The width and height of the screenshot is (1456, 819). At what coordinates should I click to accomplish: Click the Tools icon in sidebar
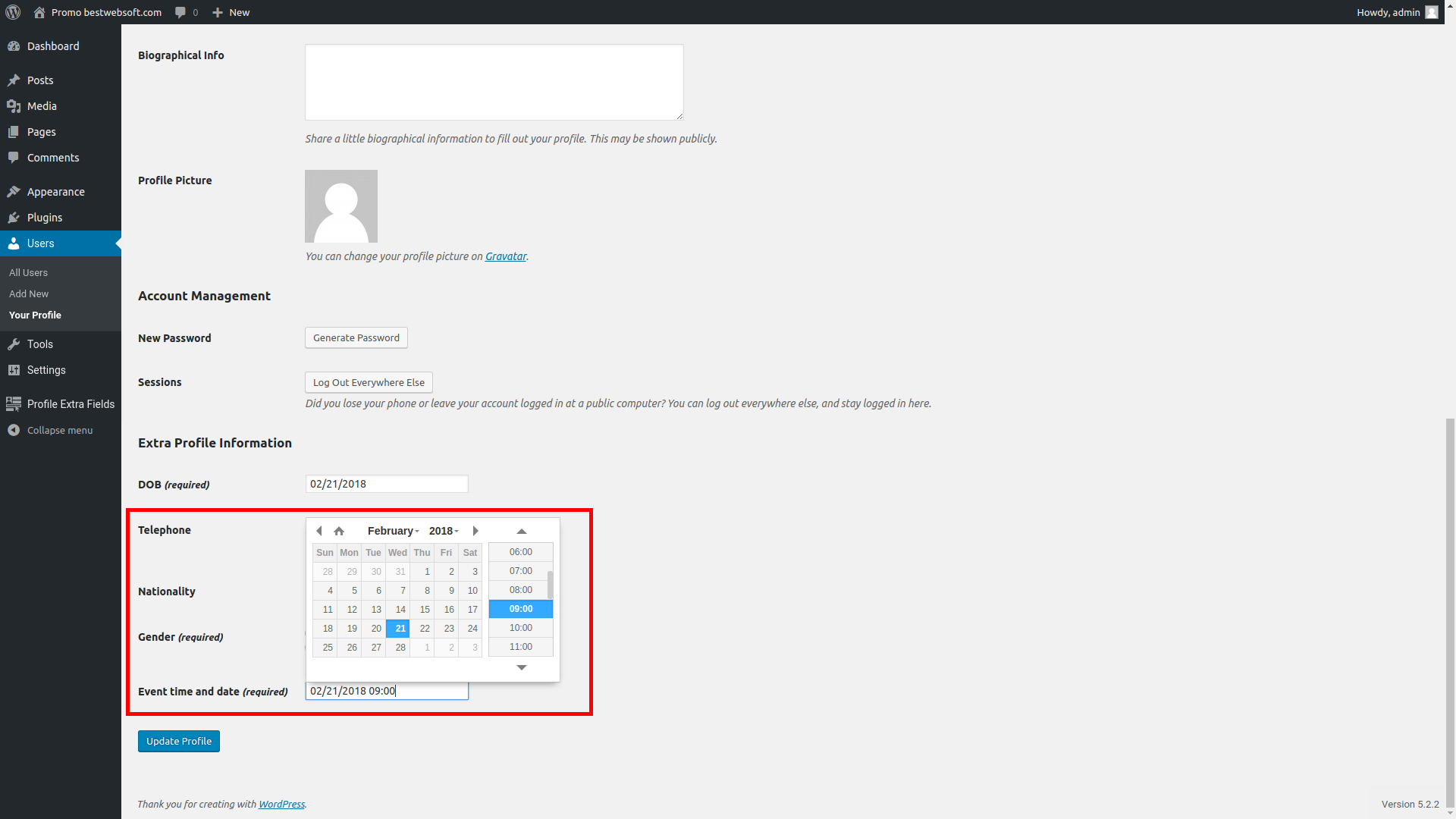14,343
